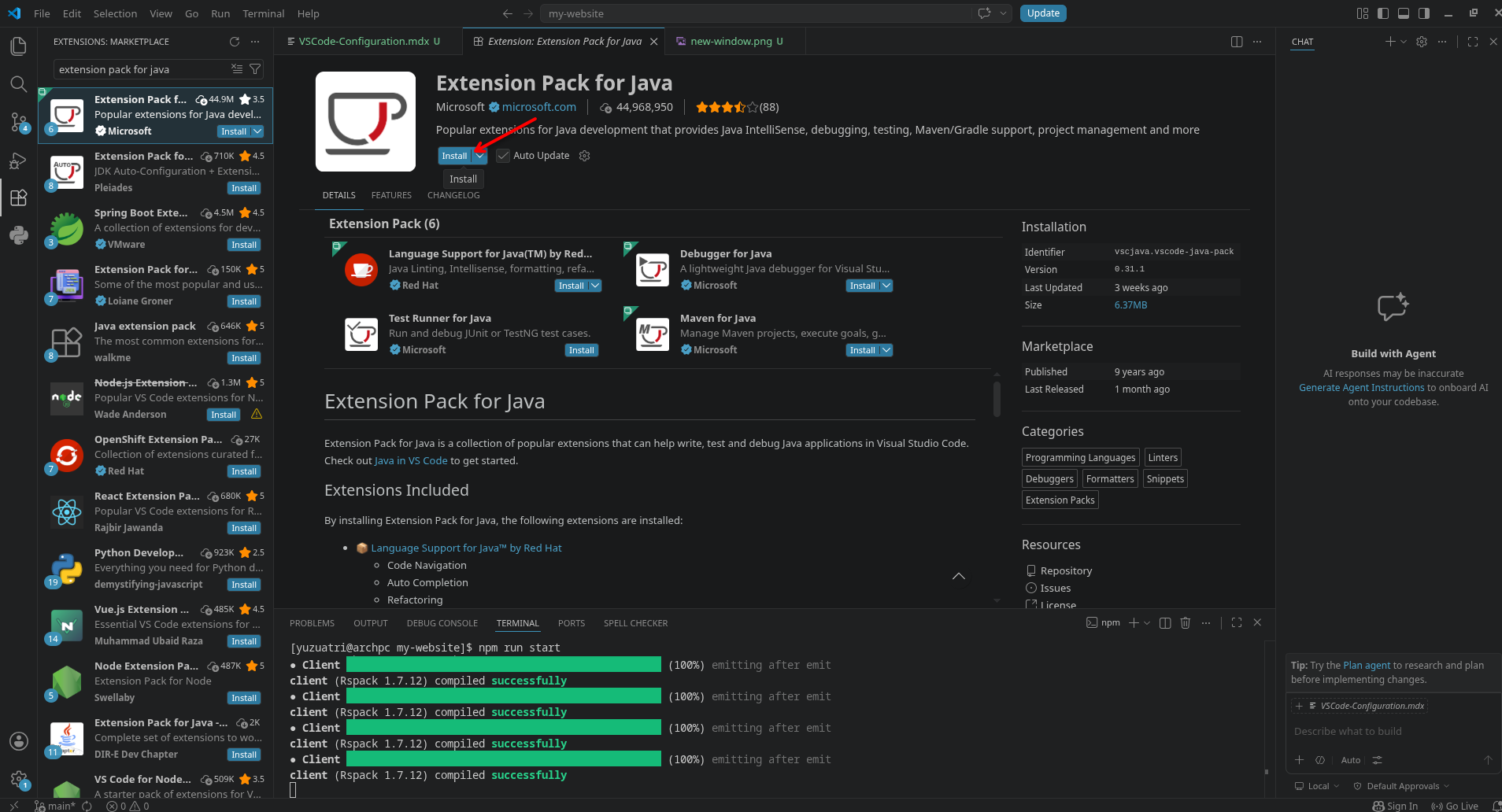
Task: Switch to the CHANGELOG tab
Action: click(453, 195)
